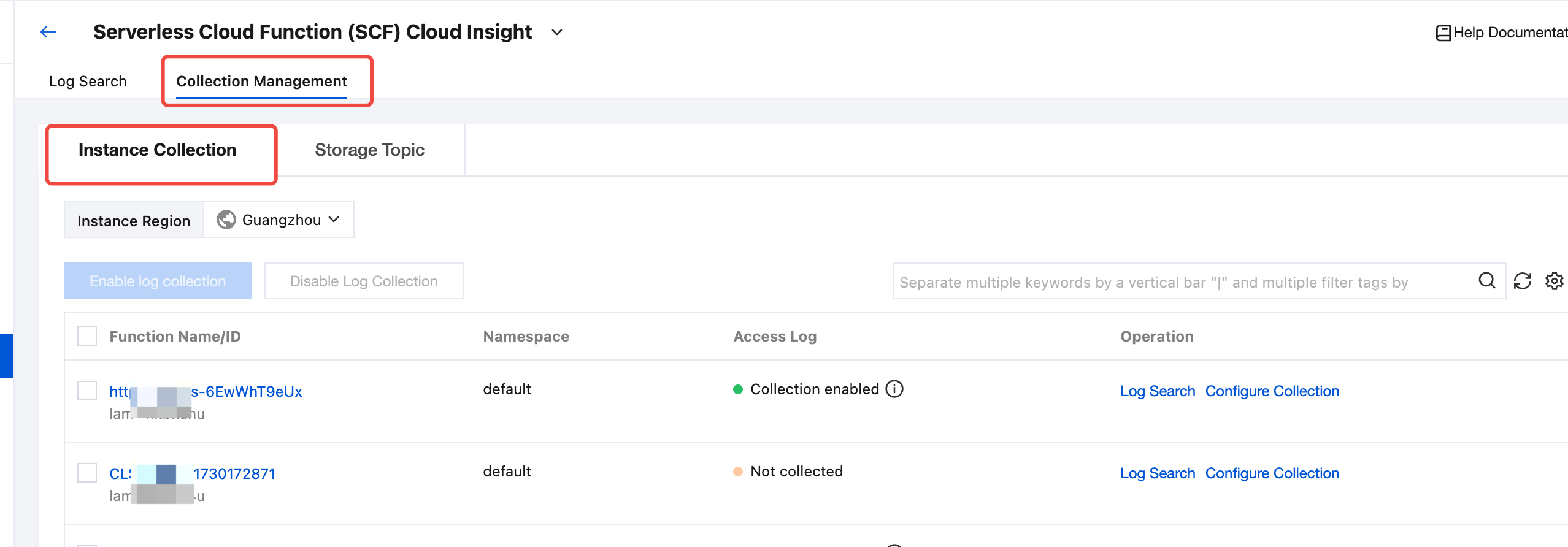Select checkbox for function 1730172871

(x=87, y=473)
